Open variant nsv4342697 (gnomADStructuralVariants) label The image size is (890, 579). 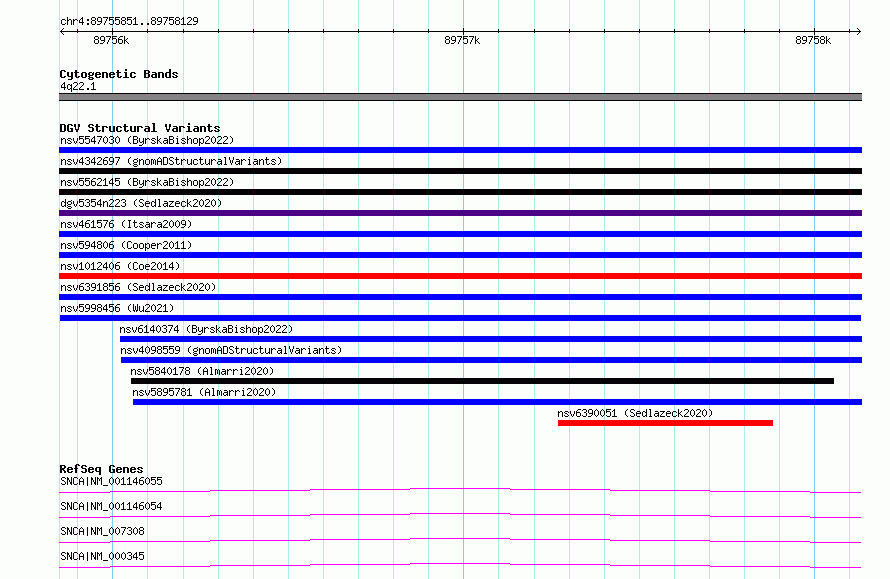[171, 161]
